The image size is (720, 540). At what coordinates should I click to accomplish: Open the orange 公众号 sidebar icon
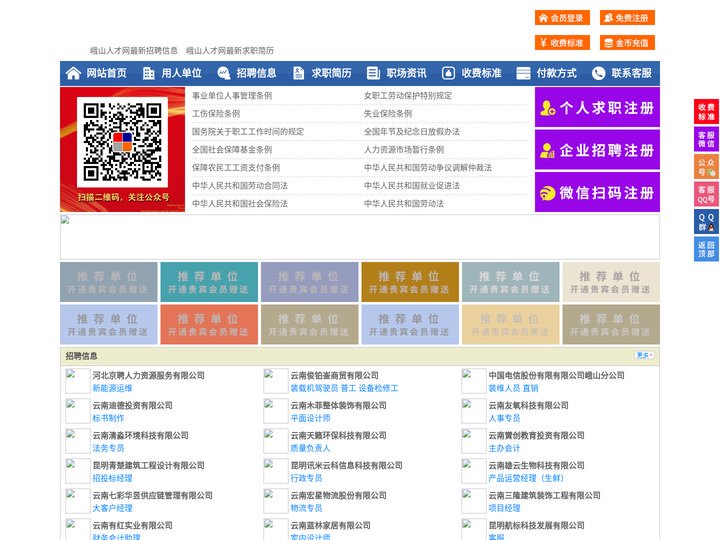[706, 167]
